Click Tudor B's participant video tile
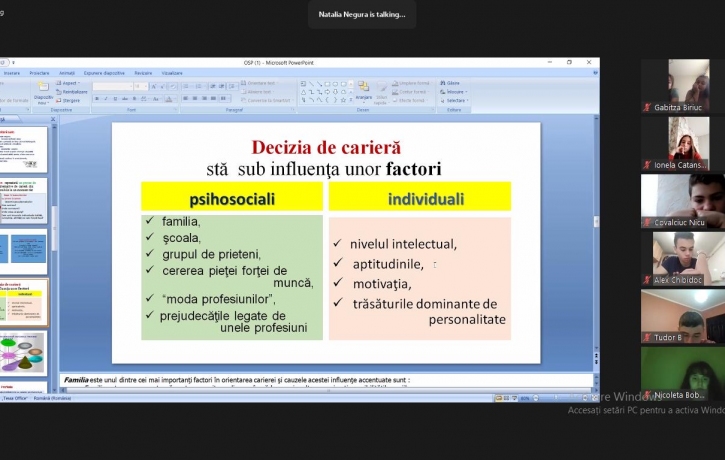This screenshot has width=725, height=460. point(682,316)
